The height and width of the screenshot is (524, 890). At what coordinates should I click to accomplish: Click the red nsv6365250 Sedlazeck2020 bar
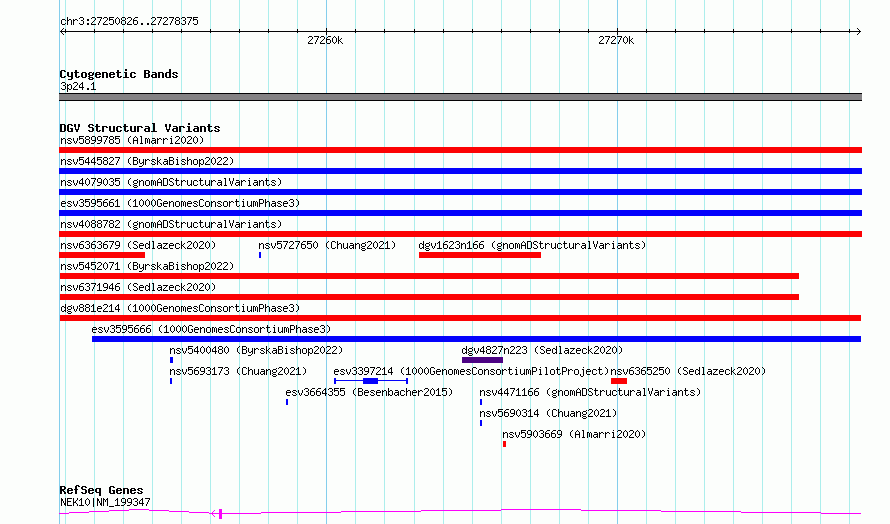point(619,381)
